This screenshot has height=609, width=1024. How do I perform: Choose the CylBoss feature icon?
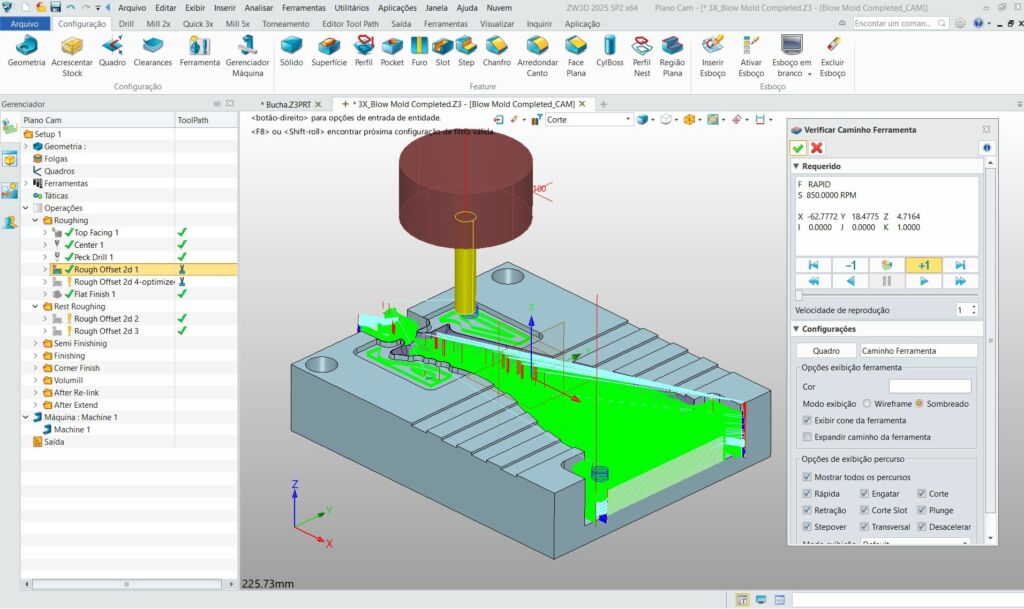pyautogui.click(x=609, y=52)
